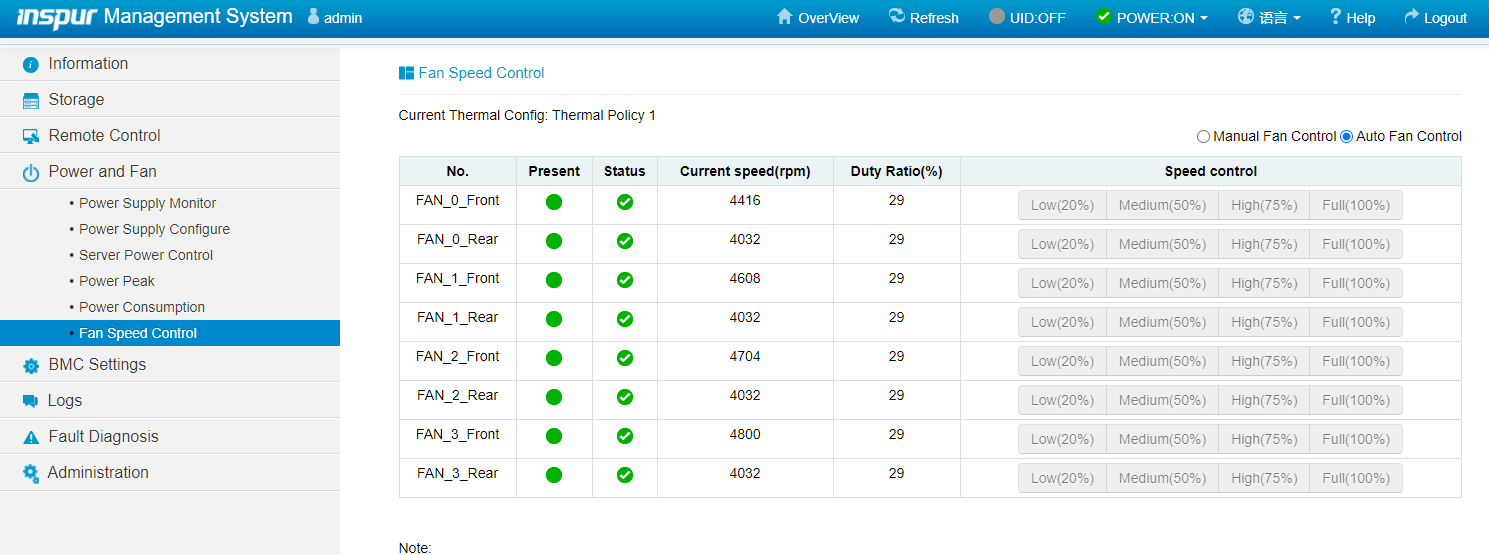The height and width of the screenshot is (555, 1489).
Task: Select Auto Fan Control radio button
Action: (1346, 137)
